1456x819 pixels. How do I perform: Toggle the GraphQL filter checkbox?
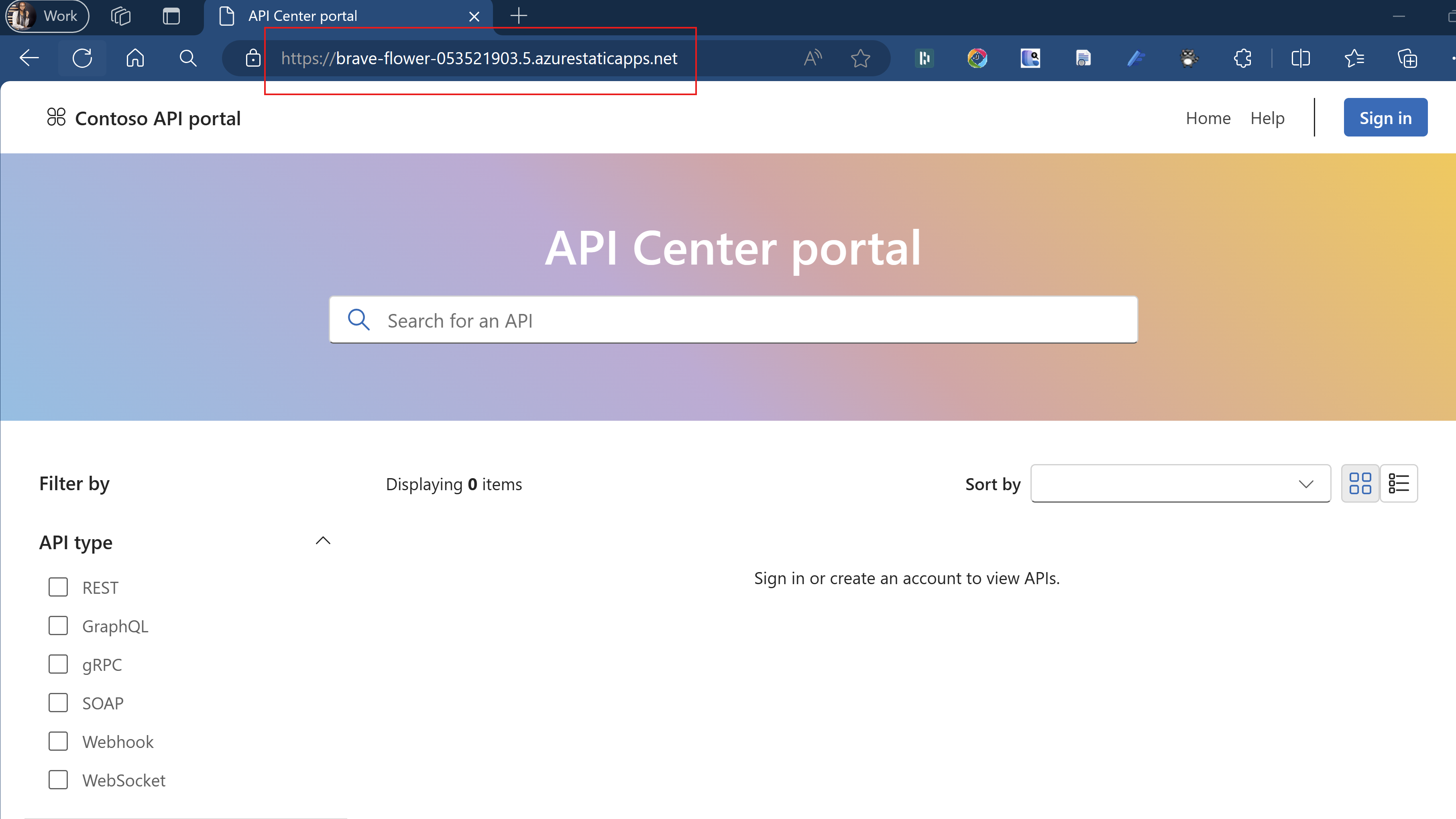tap(57, 625)
